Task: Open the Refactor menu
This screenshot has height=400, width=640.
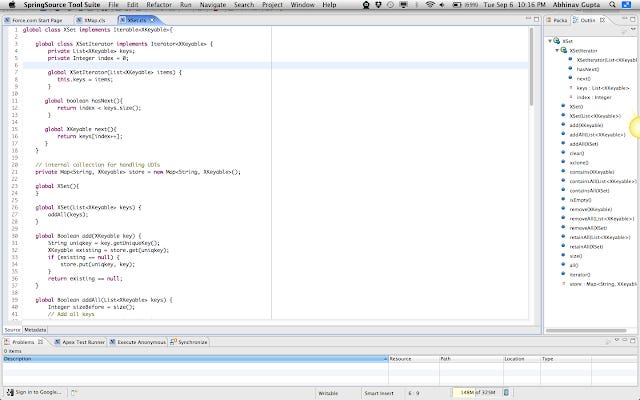Action: coord(159,5)
